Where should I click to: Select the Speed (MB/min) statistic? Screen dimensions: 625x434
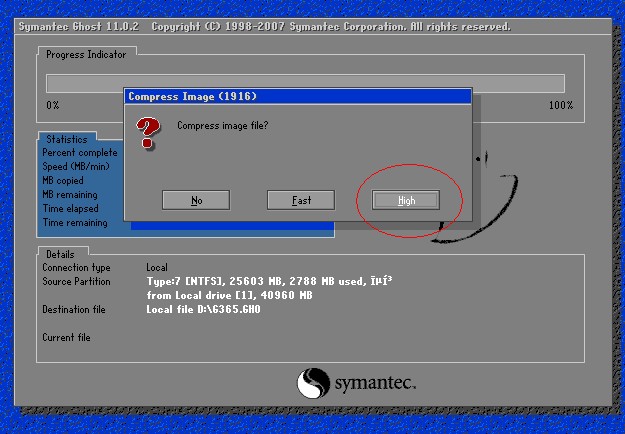point(76,167)
